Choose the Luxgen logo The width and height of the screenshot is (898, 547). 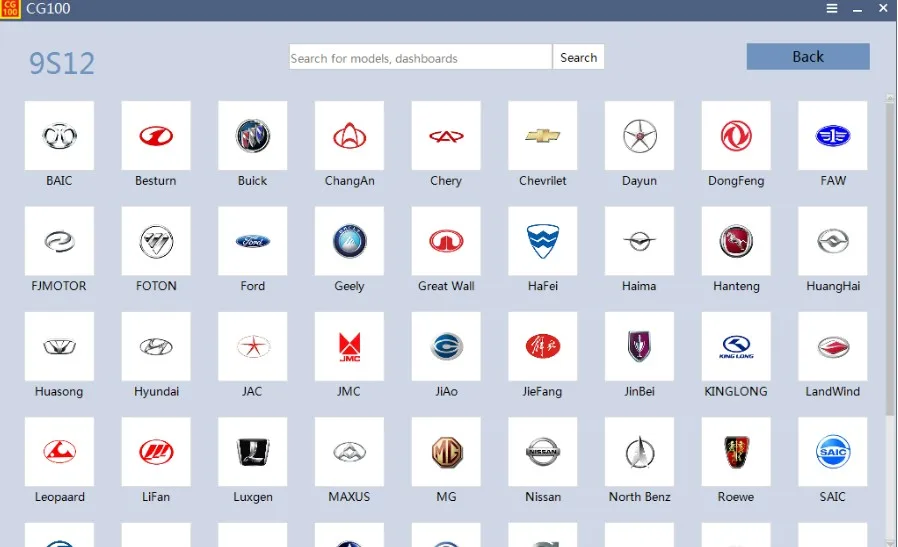click(x=253, y=452)
